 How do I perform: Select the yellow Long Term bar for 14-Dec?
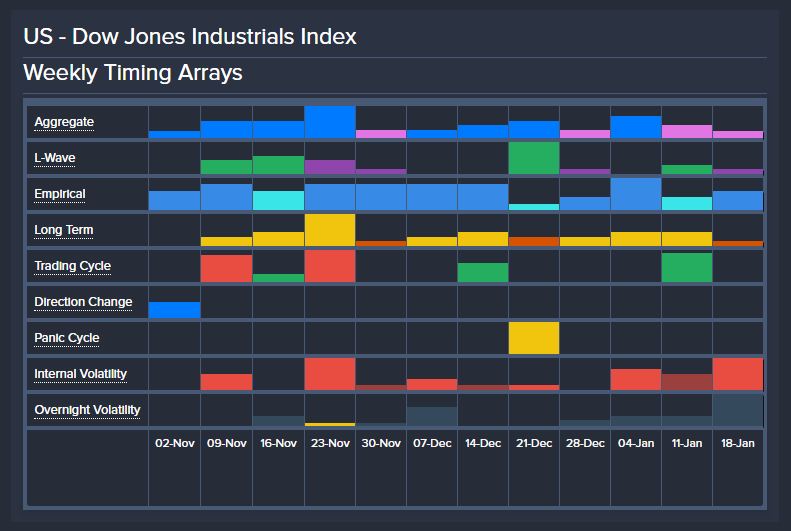(483, 239)
